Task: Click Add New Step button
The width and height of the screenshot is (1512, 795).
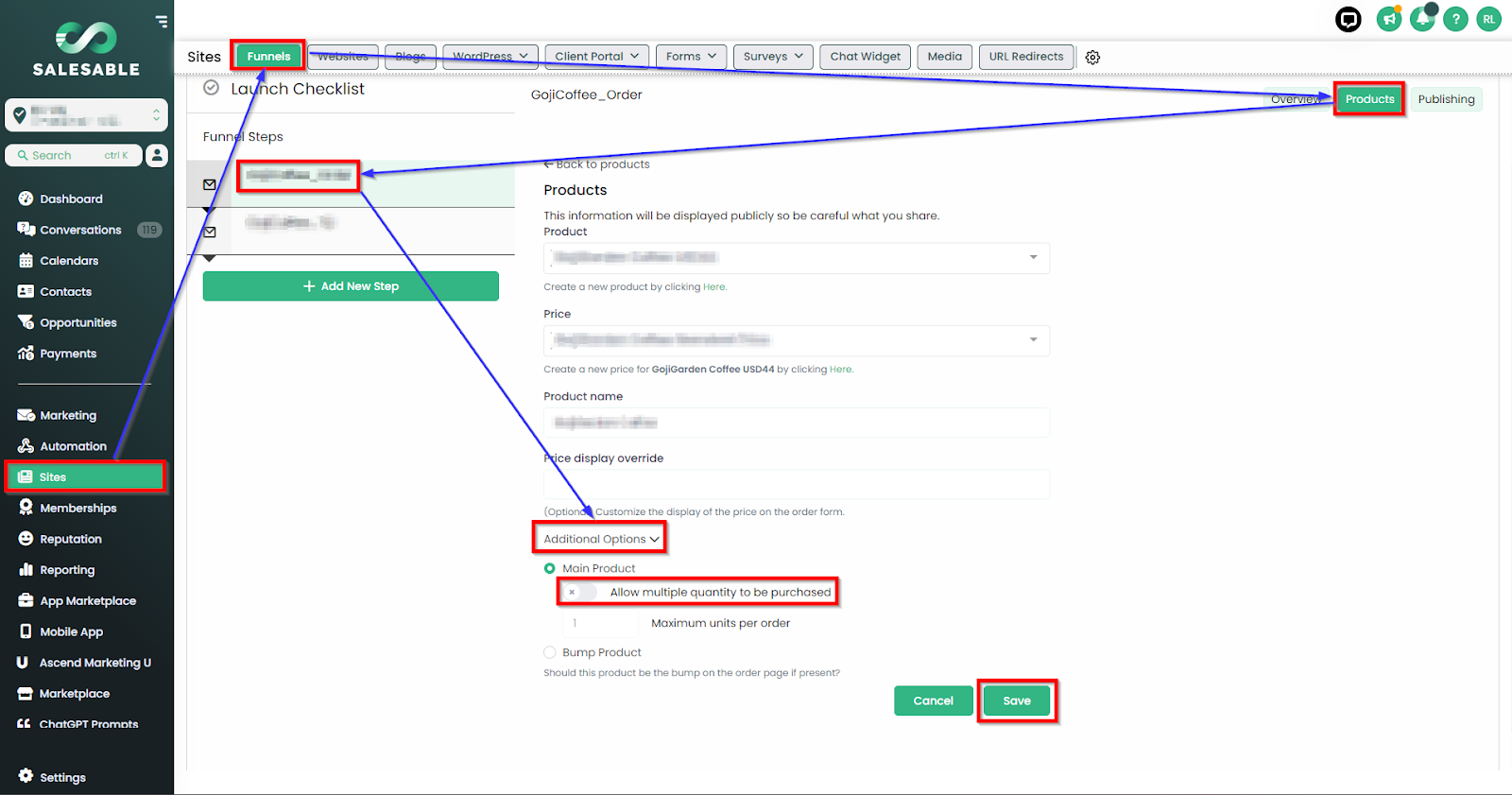Action: click(351, 286)
